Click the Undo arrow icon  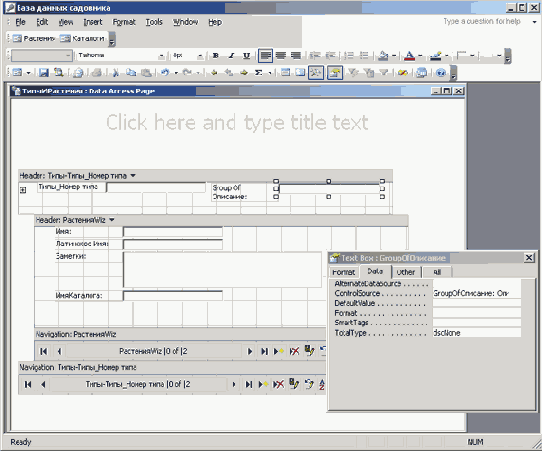tap(165, 73)
